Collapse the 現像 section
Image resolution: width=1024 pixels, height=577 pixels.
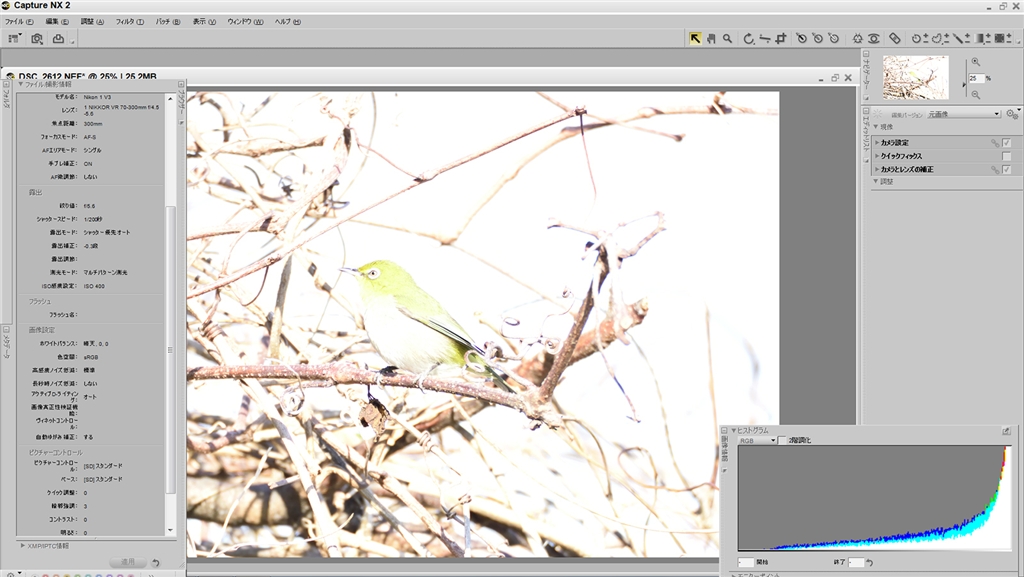click(876, 127)
